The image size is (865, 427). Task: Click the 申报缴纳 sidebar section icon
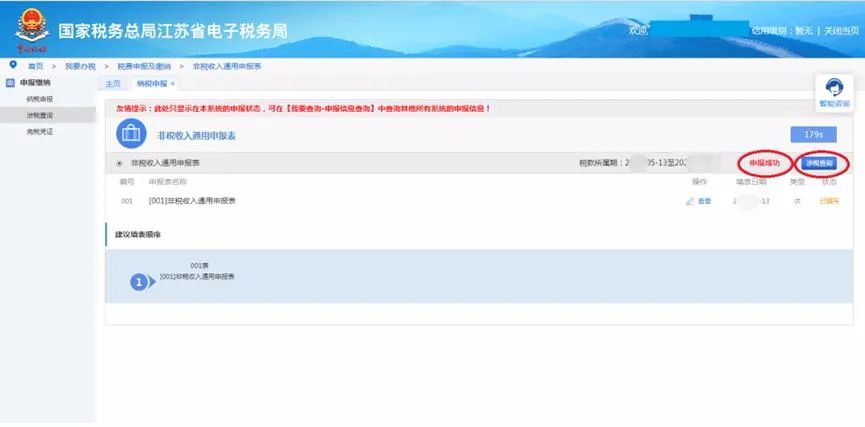(x=10, y=83)
